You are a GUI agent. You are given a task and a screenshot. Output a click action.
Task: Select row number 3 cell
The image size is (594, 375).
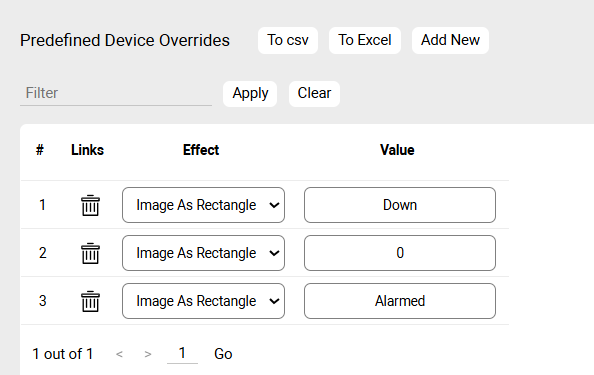click(x=42, y=301)
